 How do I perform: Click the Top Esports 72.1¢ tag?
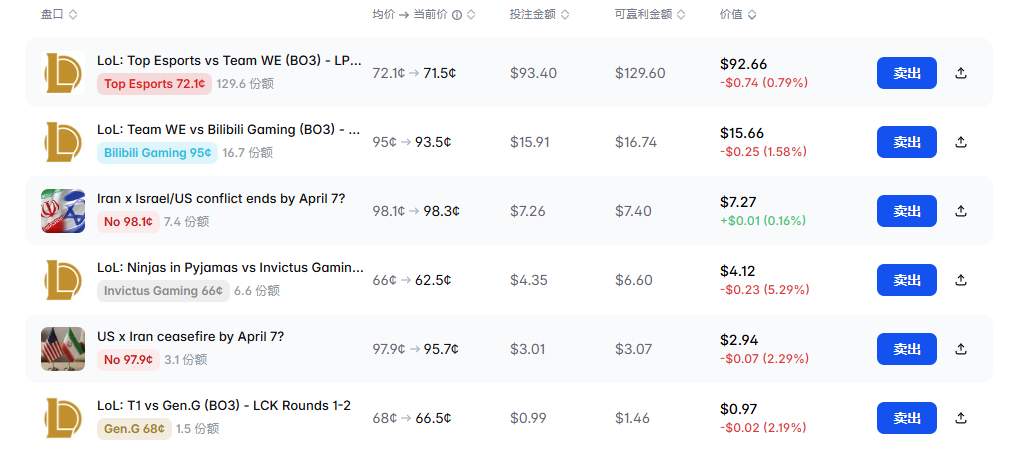tap(154, 84)
